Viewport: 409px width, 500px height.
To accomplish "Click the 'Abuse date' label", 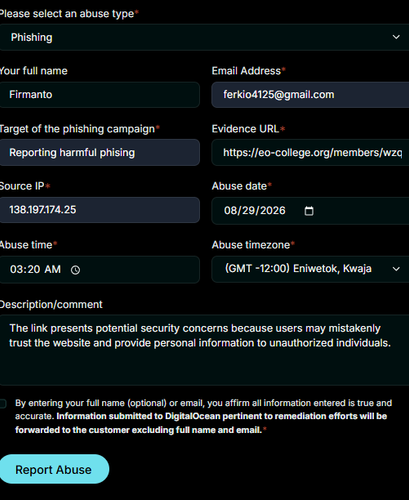I will tap(241, 186).
